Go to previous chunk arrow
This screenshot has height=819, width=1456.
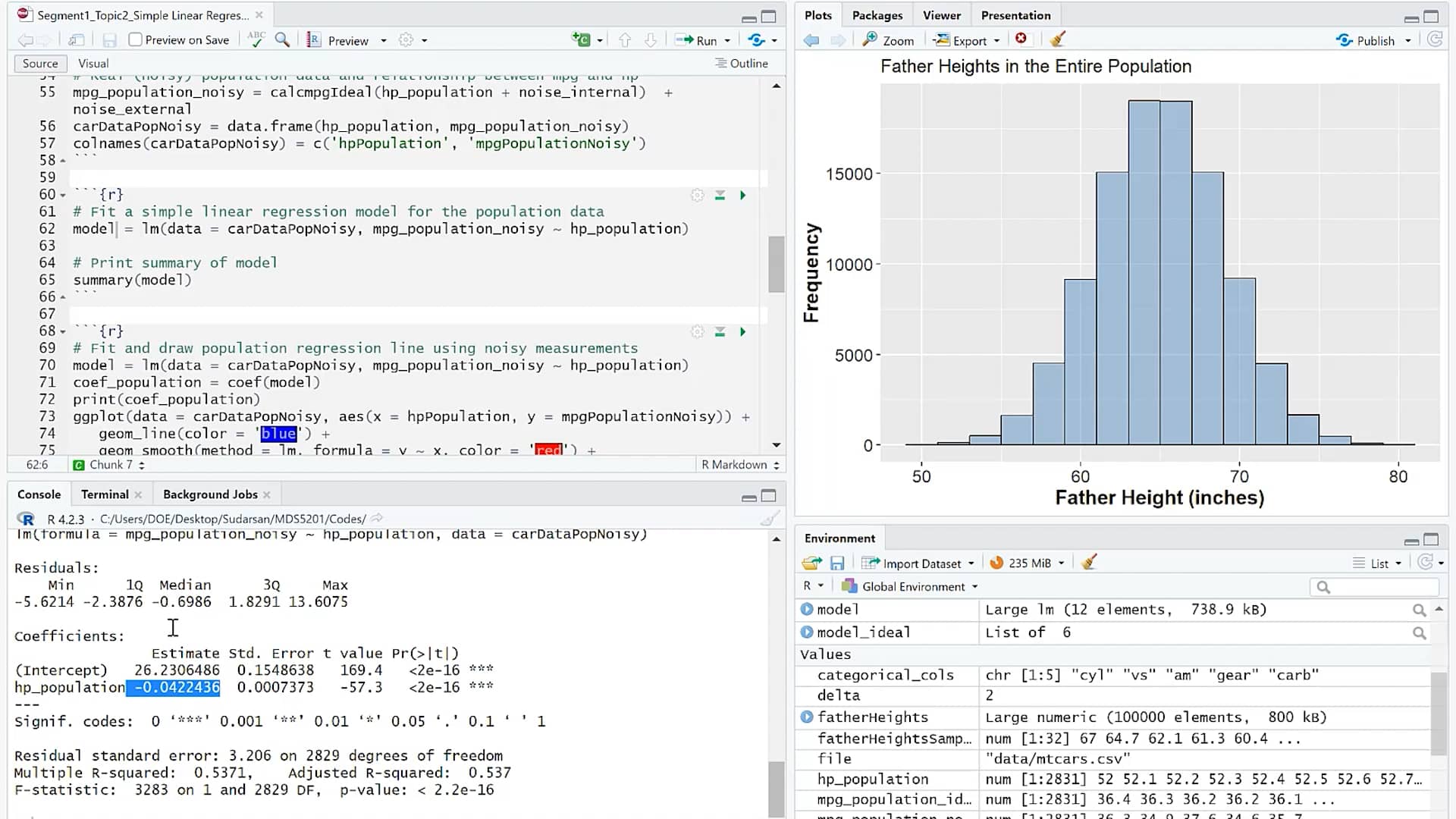[x=625, y=40]
